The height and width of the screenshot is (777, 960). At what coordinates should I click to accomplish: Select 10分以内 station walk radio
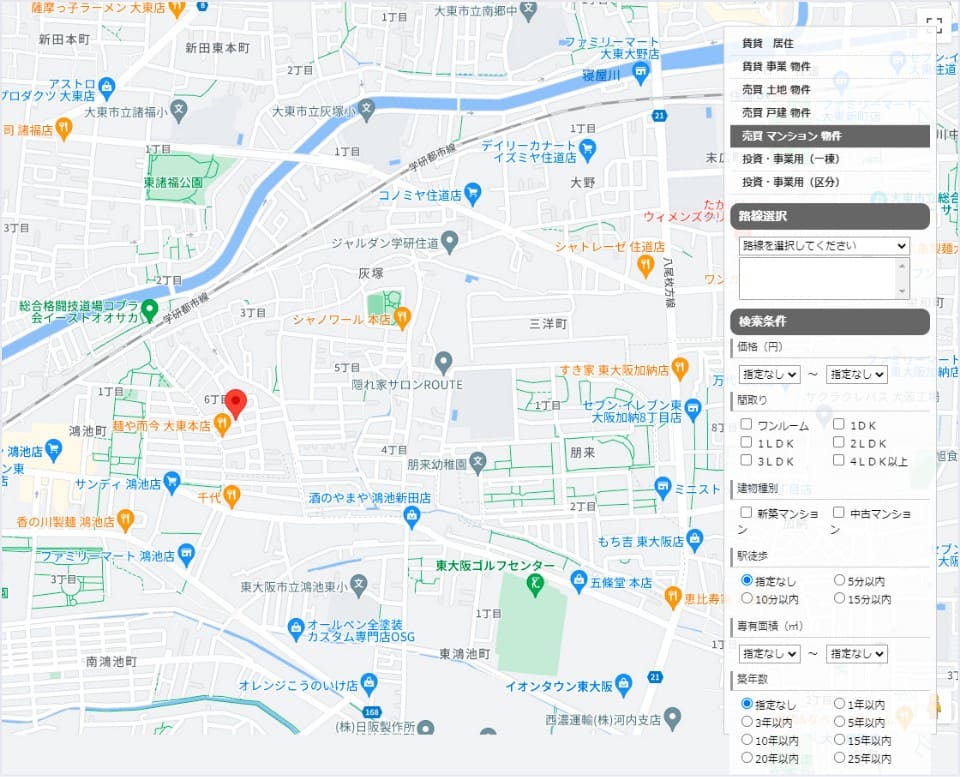(x=746, y=598)
